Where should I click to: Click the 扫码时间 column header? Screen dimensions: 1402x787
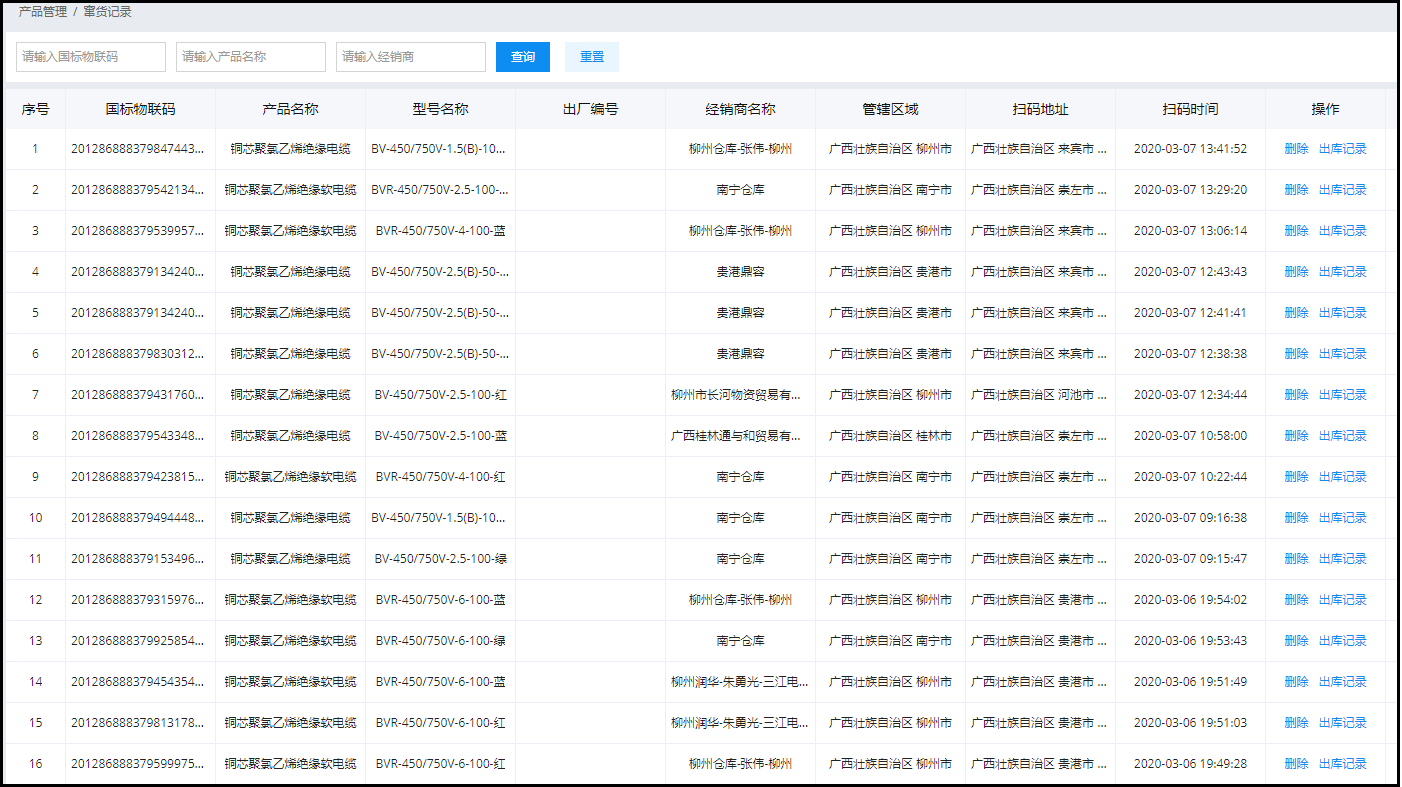(1190, 109)
